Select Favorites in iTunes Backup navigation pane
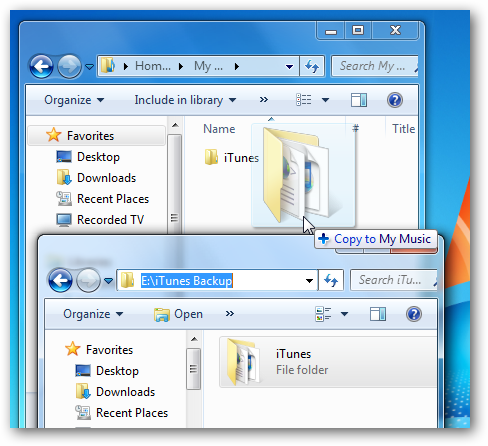Viewport: 488px width, 446px height. tap(109, 350)
